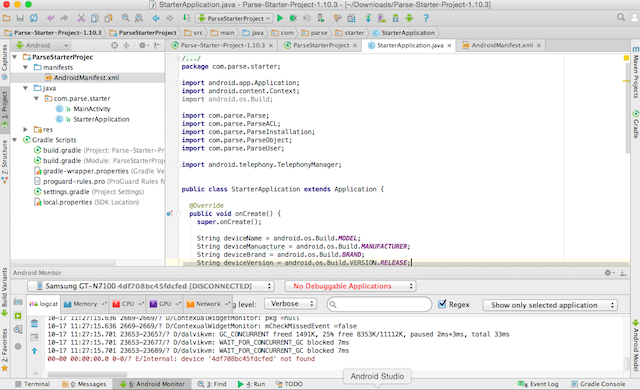Hide the project panel with the collapse icon
Screen dimensions: 640x390
point(157,45)
